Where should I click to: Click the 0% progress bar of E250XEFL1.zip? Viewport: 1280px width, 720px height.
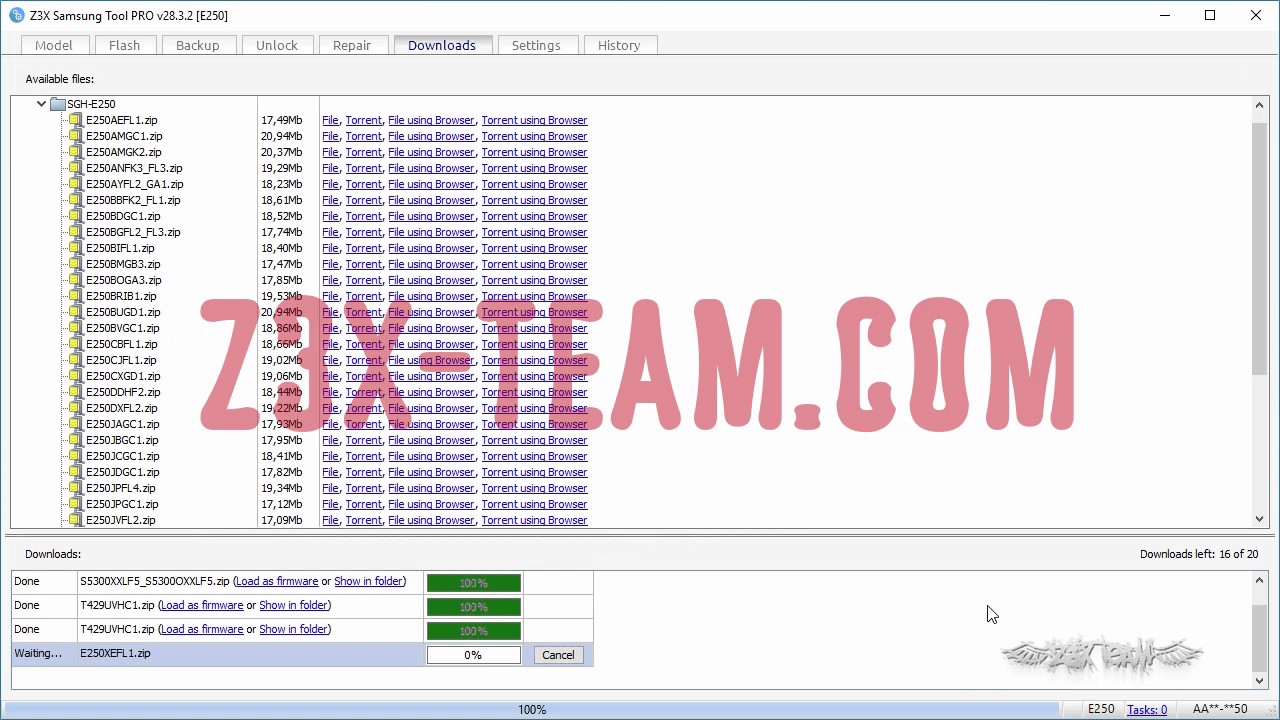click(474, 655)
